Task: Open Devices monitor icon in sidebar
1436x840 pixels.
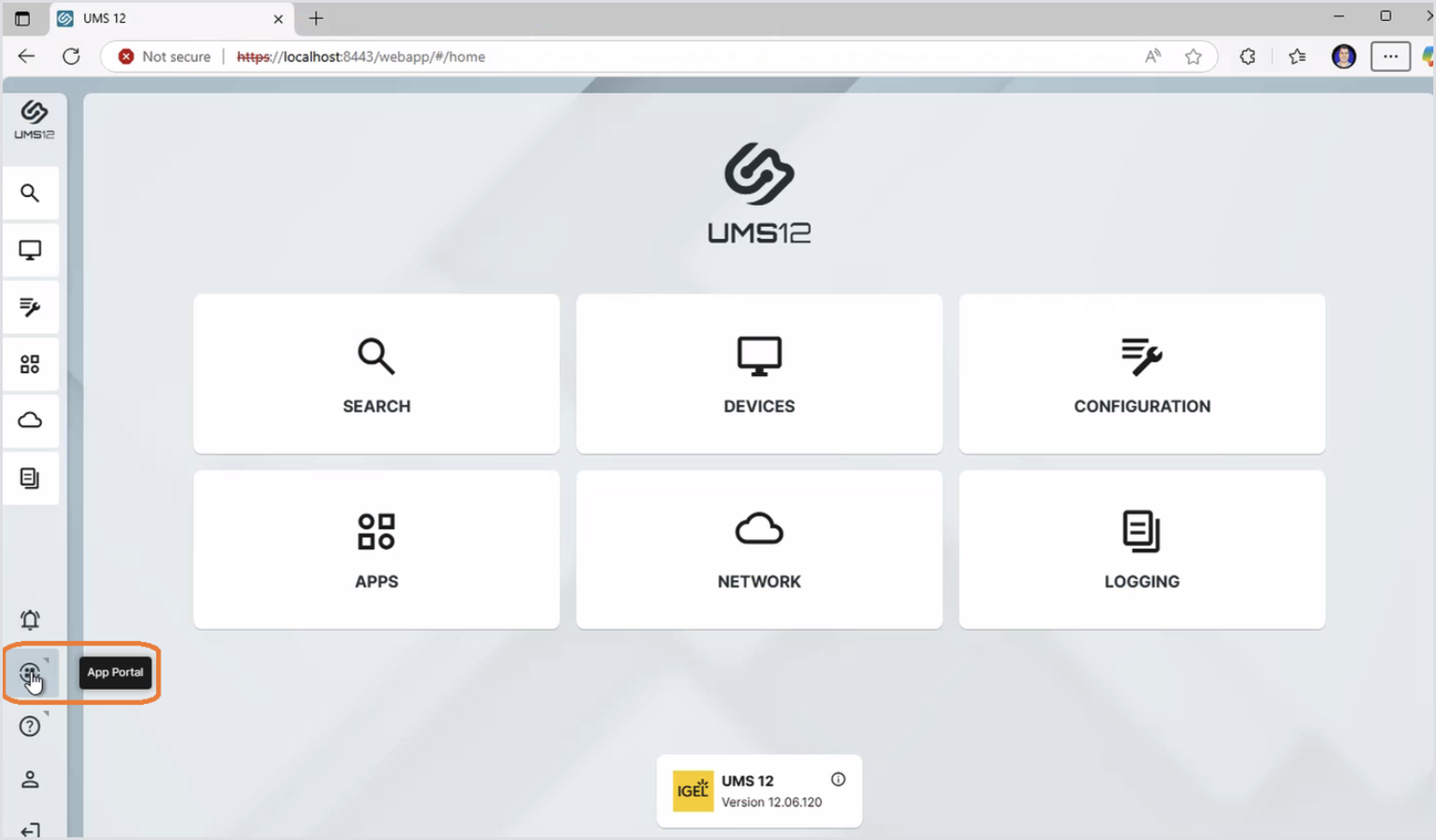Action: (30, 251)
